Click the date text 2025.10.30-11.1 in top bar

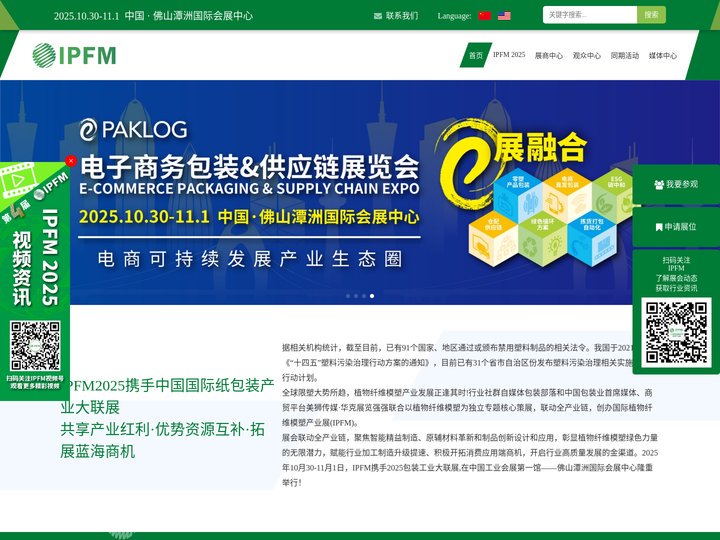pyautogui.click(x=86, y=16)
